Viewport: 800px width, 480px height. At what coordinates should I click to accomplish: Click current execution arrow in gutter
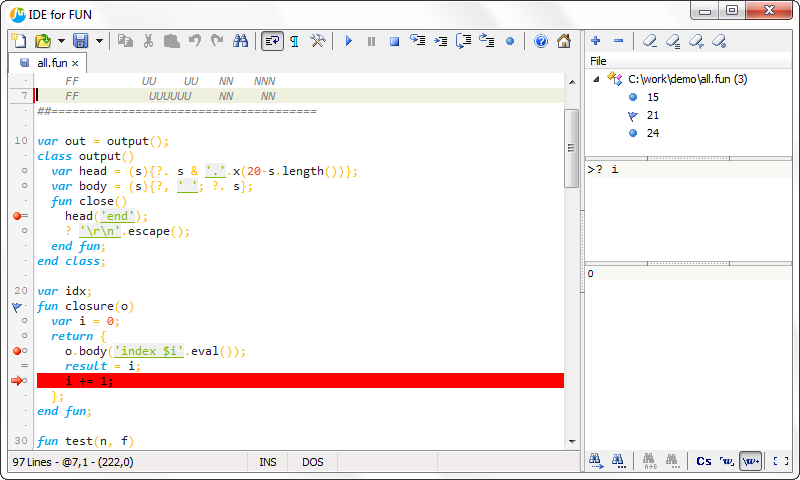pyautogui.click(x=17, y=381)
